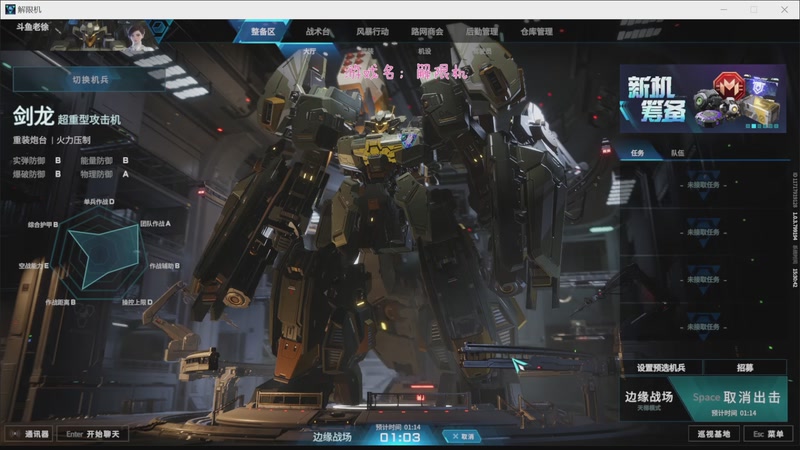Click the second 未接取任务 slot
This screenshot has height=450, width=800.
(x=703, y=232)
